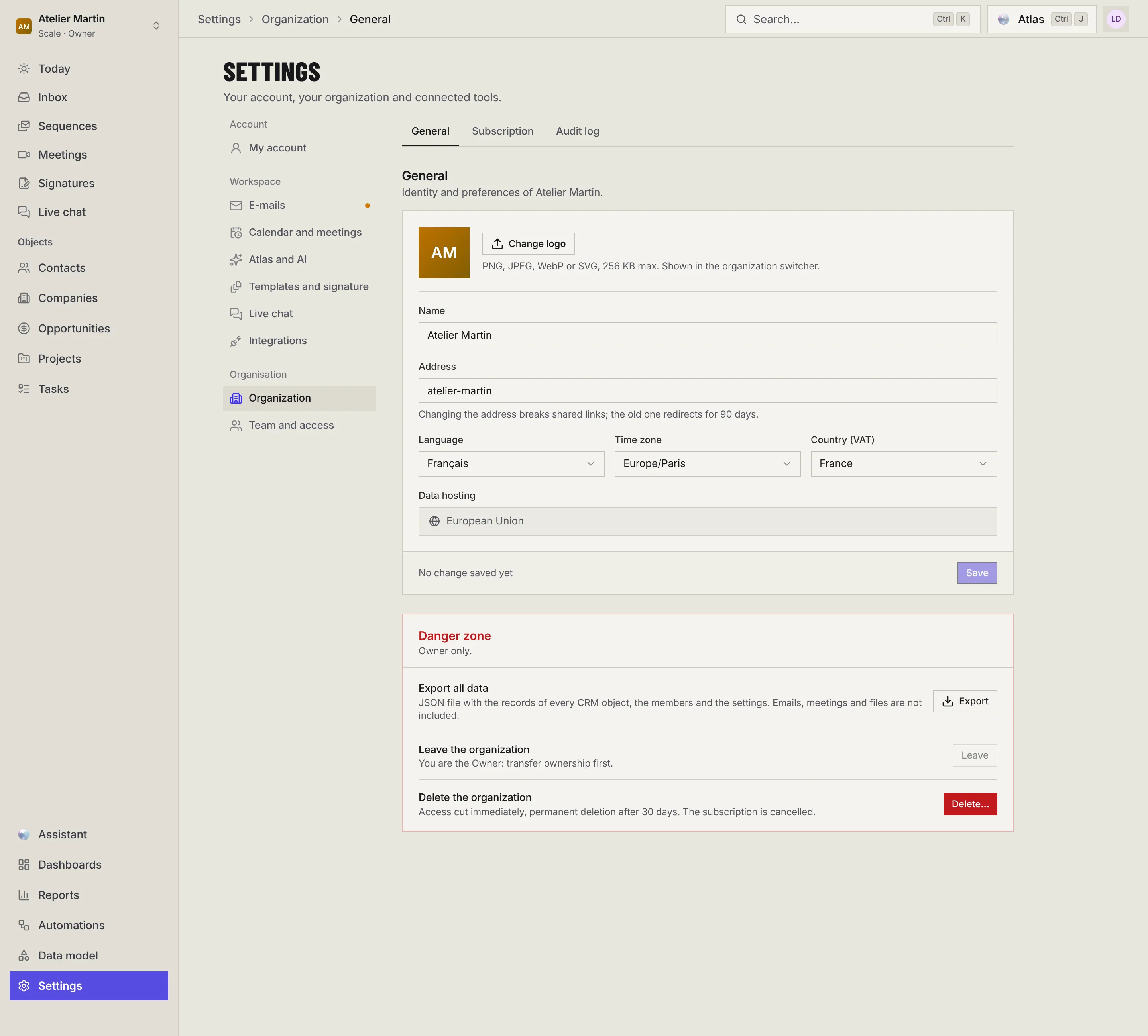Click the Opportunities dollar icon
This screenshot has width=1148, height=1036.
pyautogui.click(x=24, y=328)
